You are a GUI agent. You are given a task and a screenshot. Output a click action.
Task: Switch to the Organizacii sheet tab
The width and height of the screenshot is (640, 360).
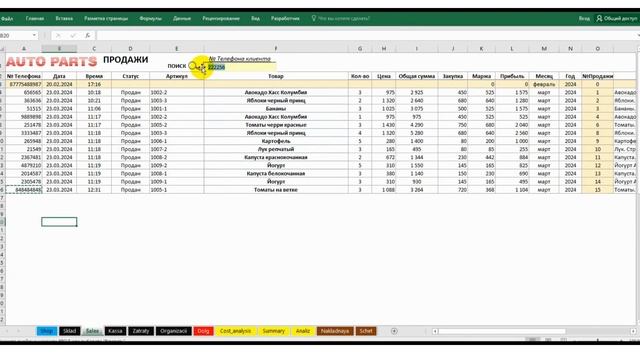click(173, 331)
